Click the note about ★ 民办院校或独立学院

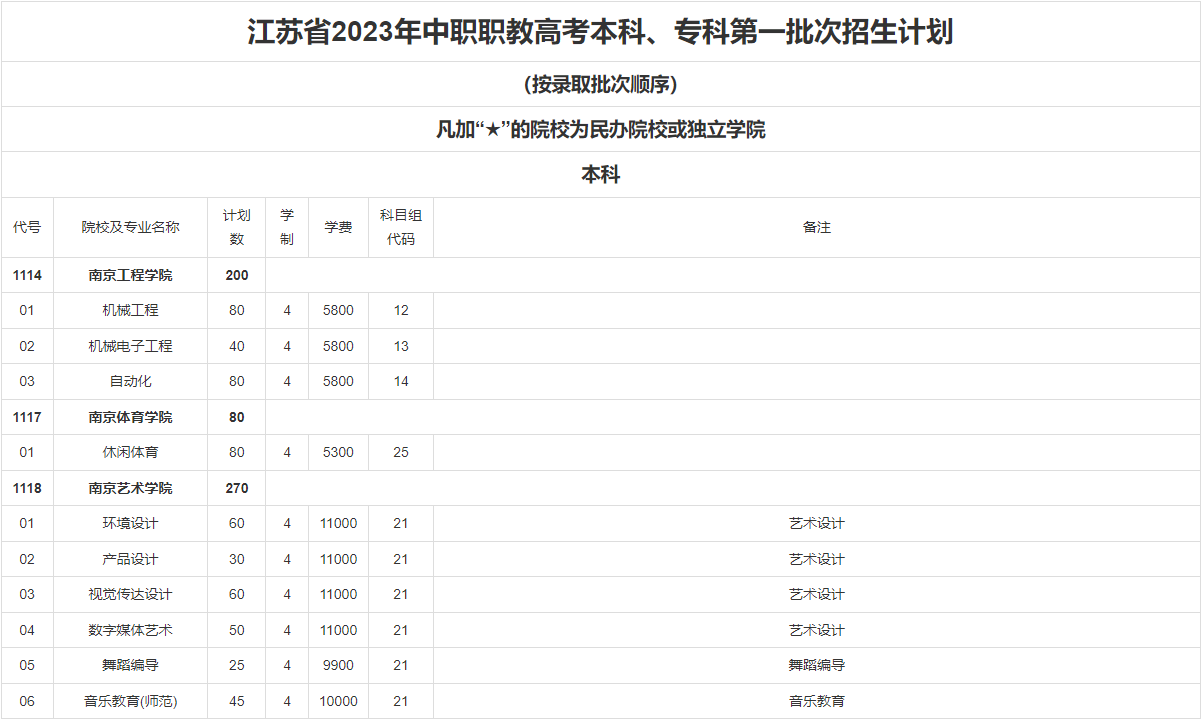pos(600,129)
